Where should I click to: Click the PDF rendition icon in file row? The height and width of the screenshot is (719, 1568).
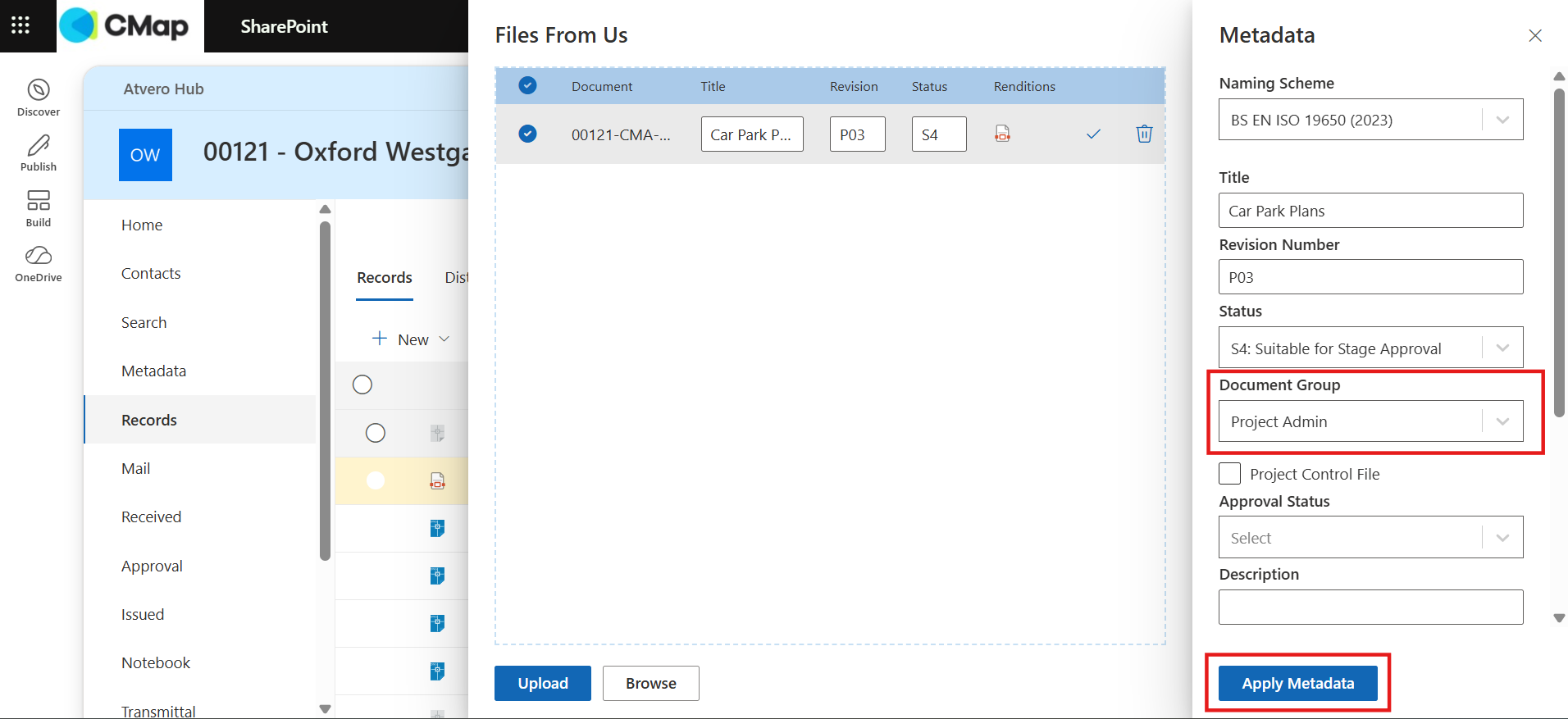1002,134
